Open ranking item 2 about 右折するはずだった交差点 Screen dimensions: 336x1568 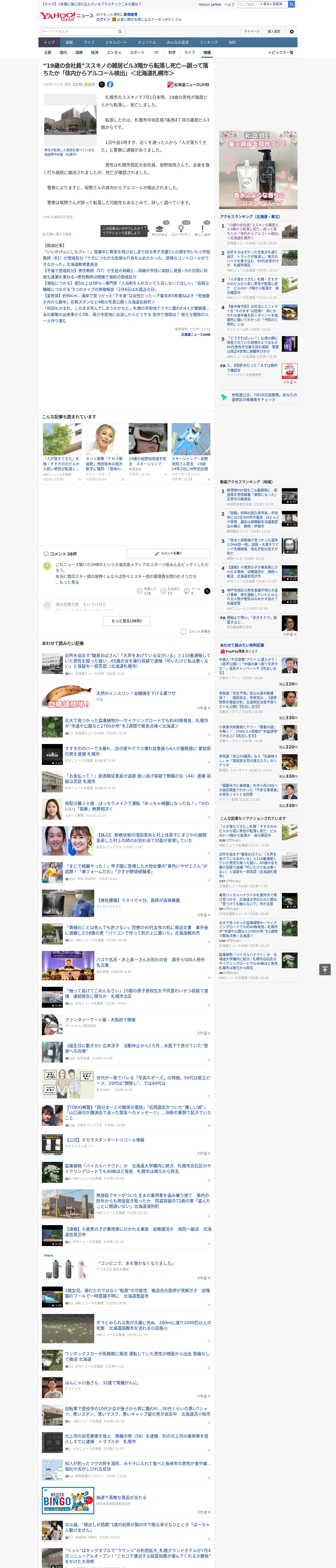coord(253,259)
